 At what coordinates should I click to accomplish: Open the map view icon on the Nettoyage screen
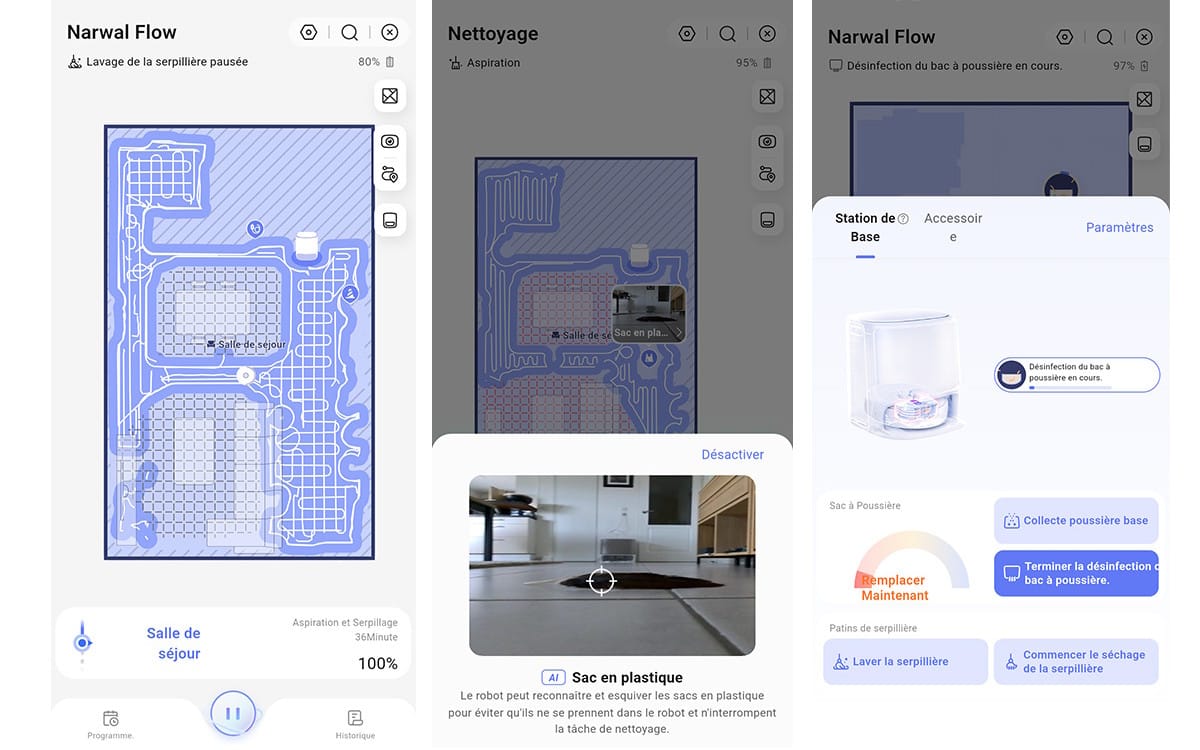tap(767, 97)
